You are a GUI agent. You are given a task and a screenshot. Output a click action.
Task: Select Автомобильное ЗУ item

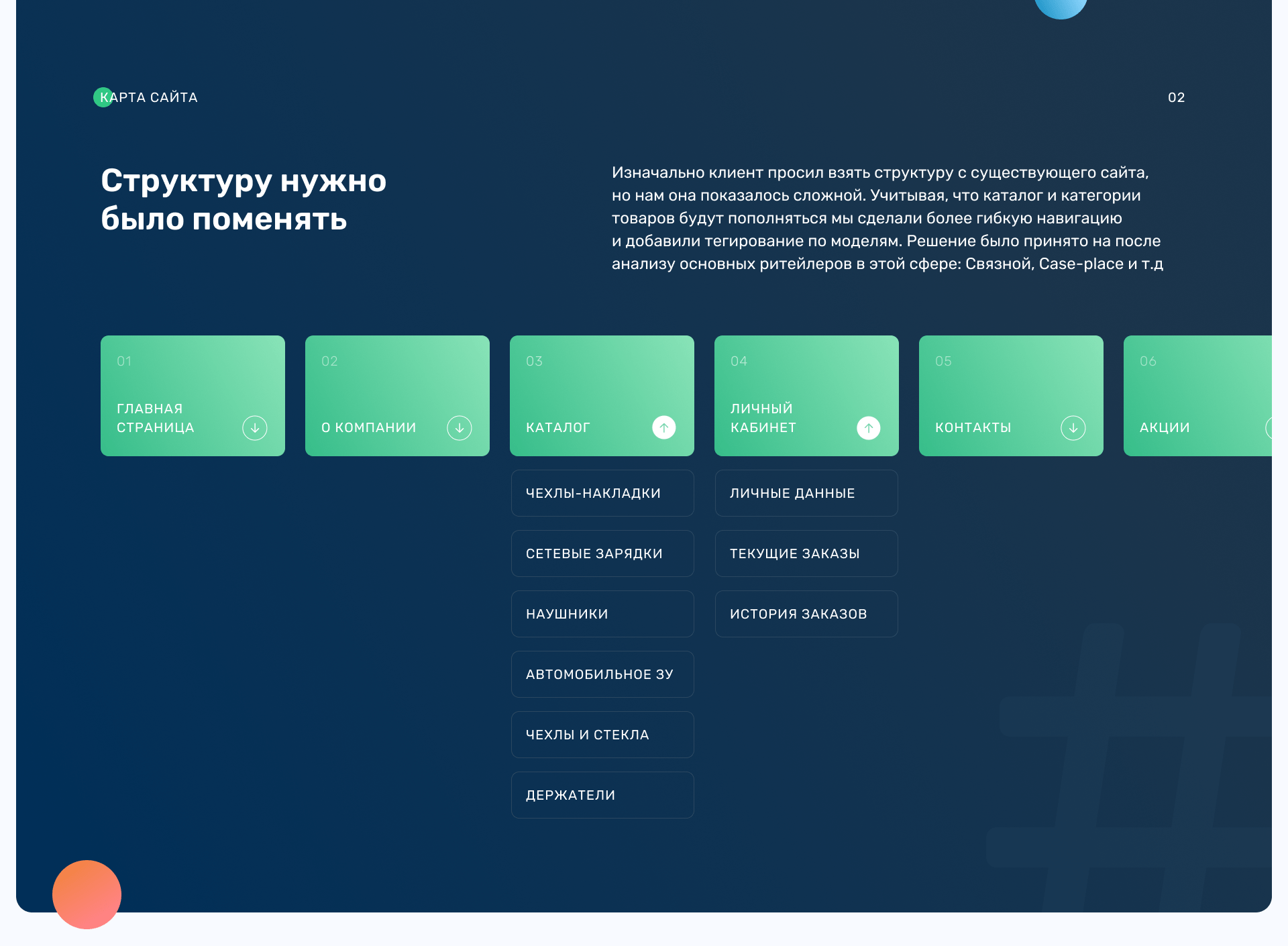click(602, 674)
